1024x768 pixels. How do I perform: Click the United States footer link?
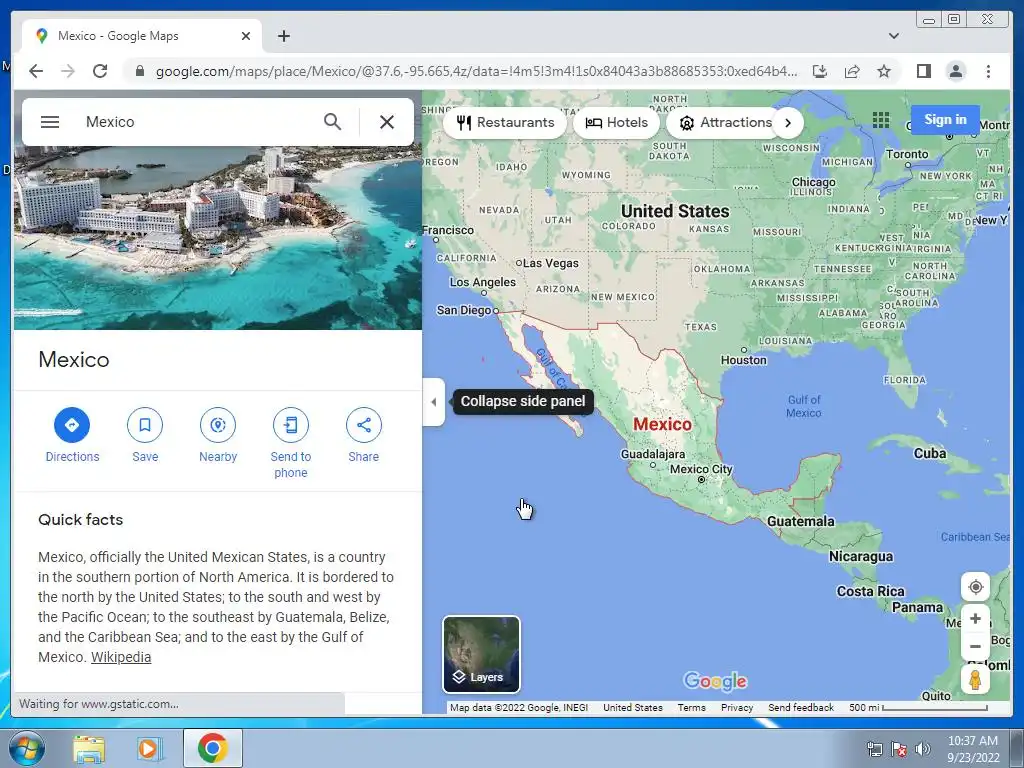click(632, 707)
